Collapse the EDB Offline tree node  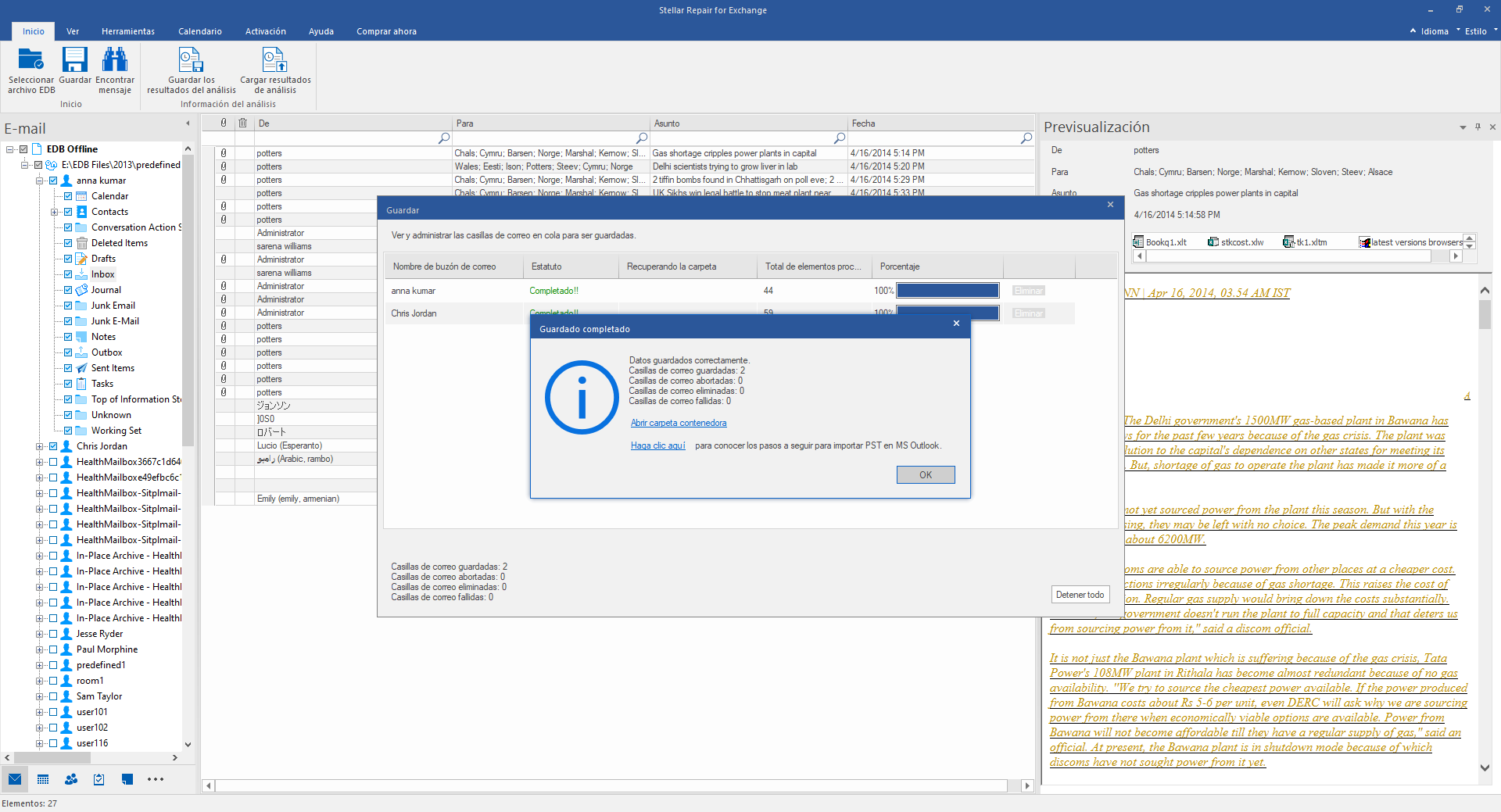coord(10,149)
